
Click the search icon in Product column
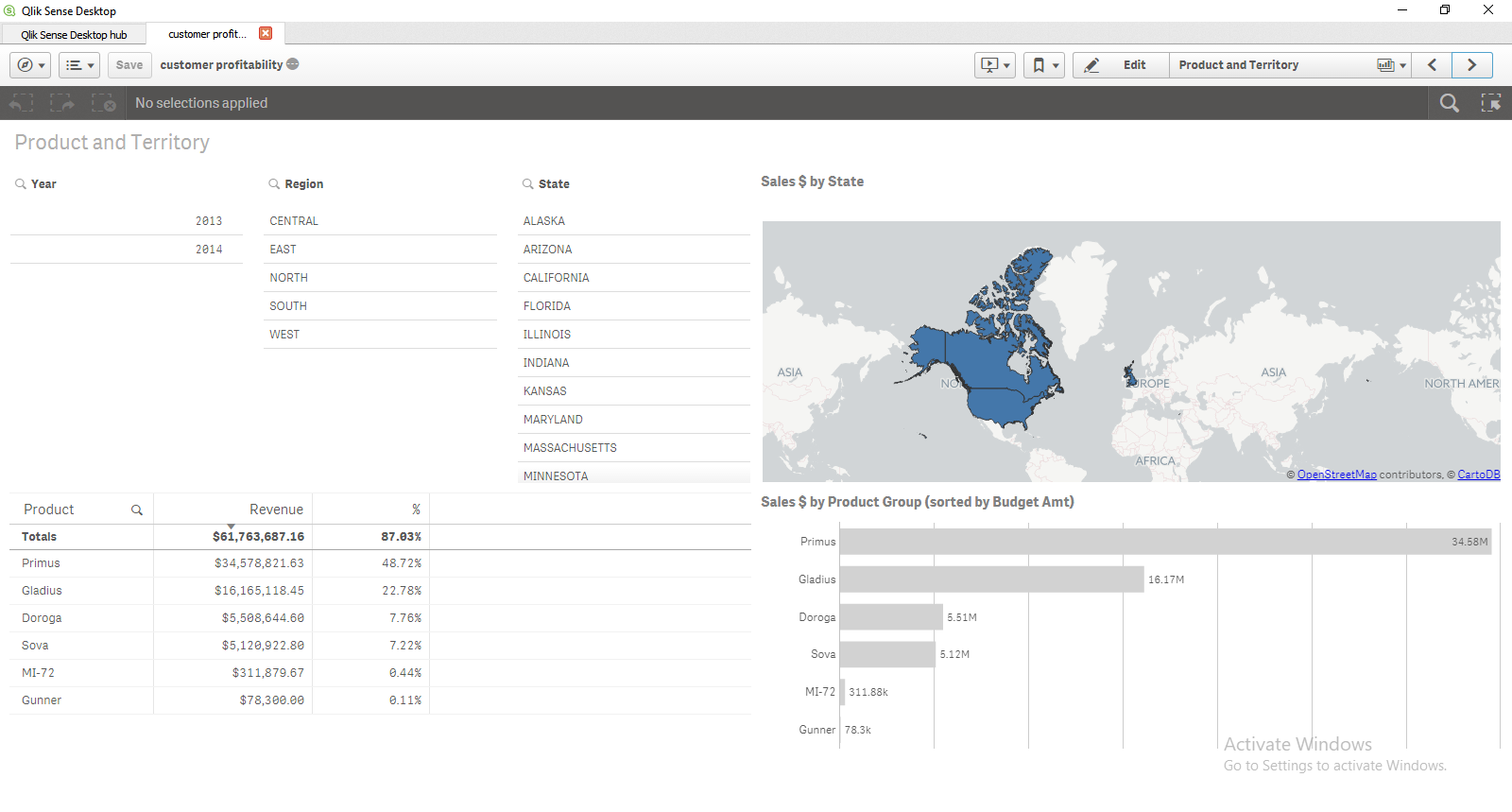137,510
